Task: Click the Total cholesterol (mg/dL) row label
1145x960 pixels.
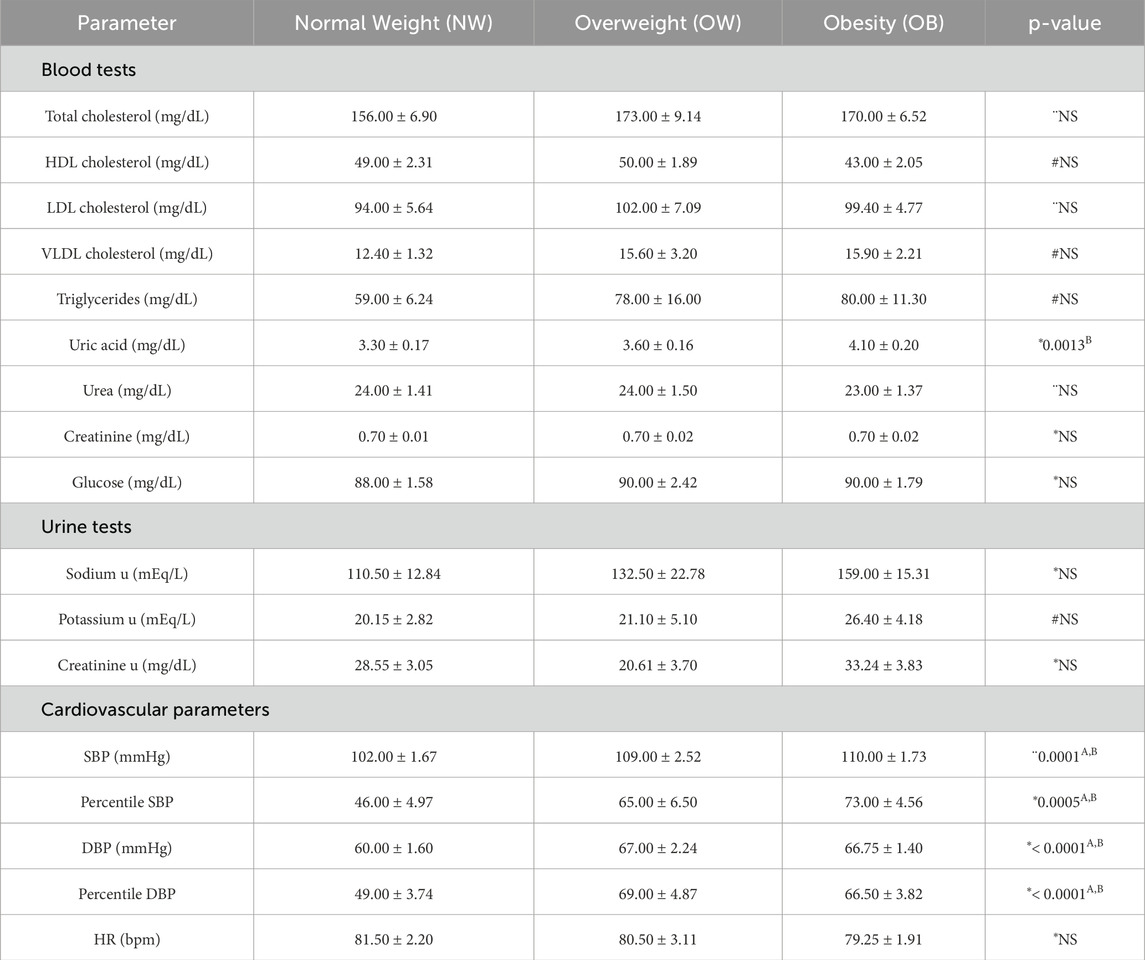Action: pyautogui.click(x=127, y=116)
